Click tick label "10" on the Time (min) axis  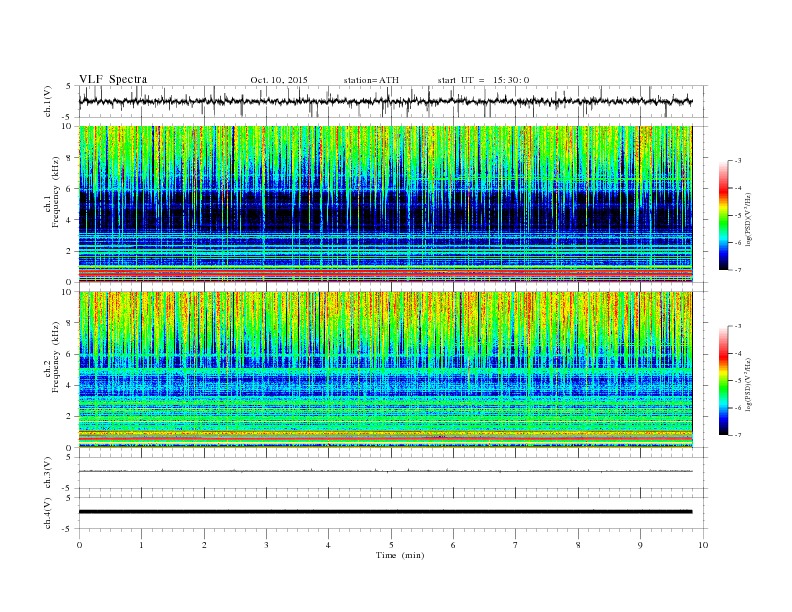pyautogui.click(x=703, y=545)
